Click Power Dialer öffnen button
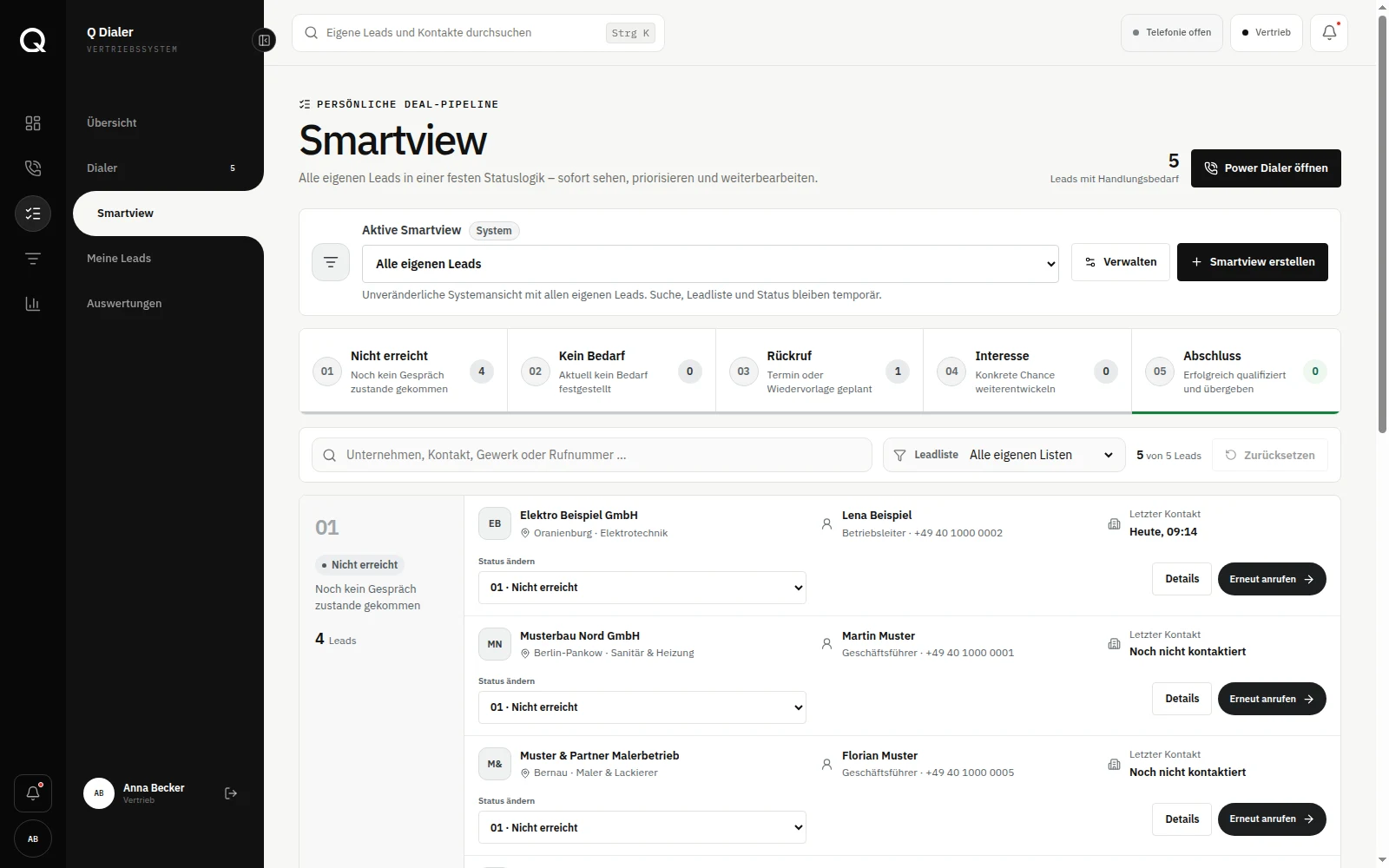The width and height of the screenshot is (1389, 868). tap(1266, 168)
